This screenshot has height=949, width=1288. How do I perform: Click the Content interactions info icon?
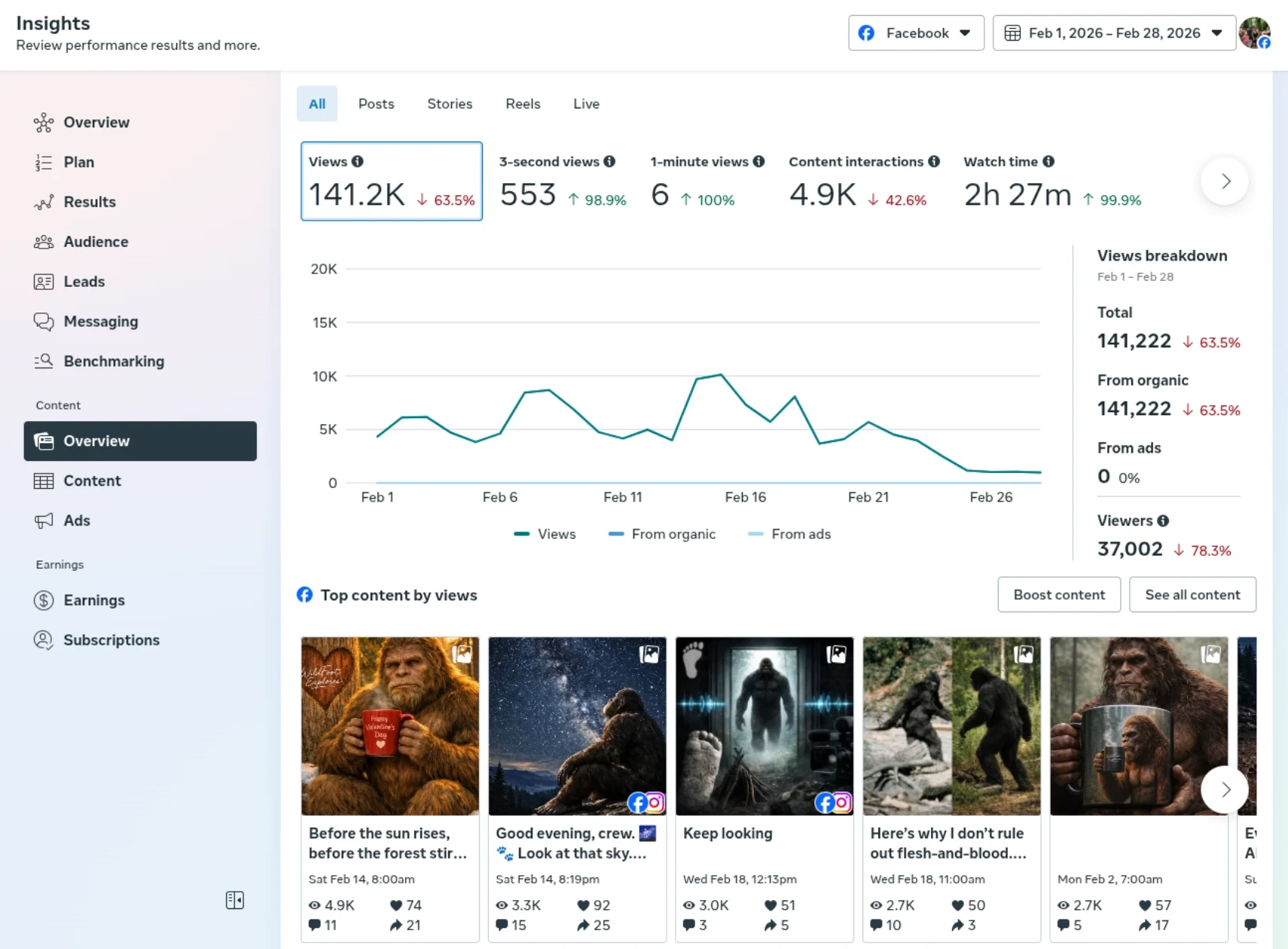click(x=934, y=161)
